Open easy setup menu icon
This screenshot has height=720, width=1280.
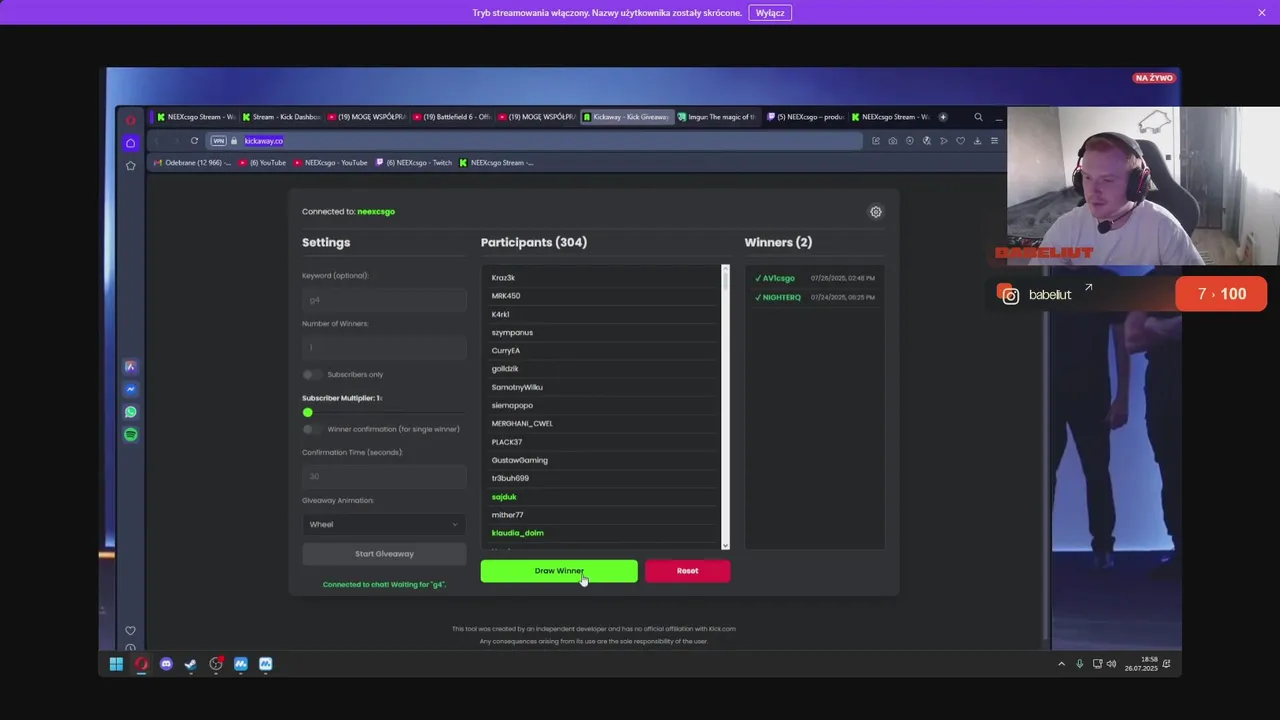(994, 141)
